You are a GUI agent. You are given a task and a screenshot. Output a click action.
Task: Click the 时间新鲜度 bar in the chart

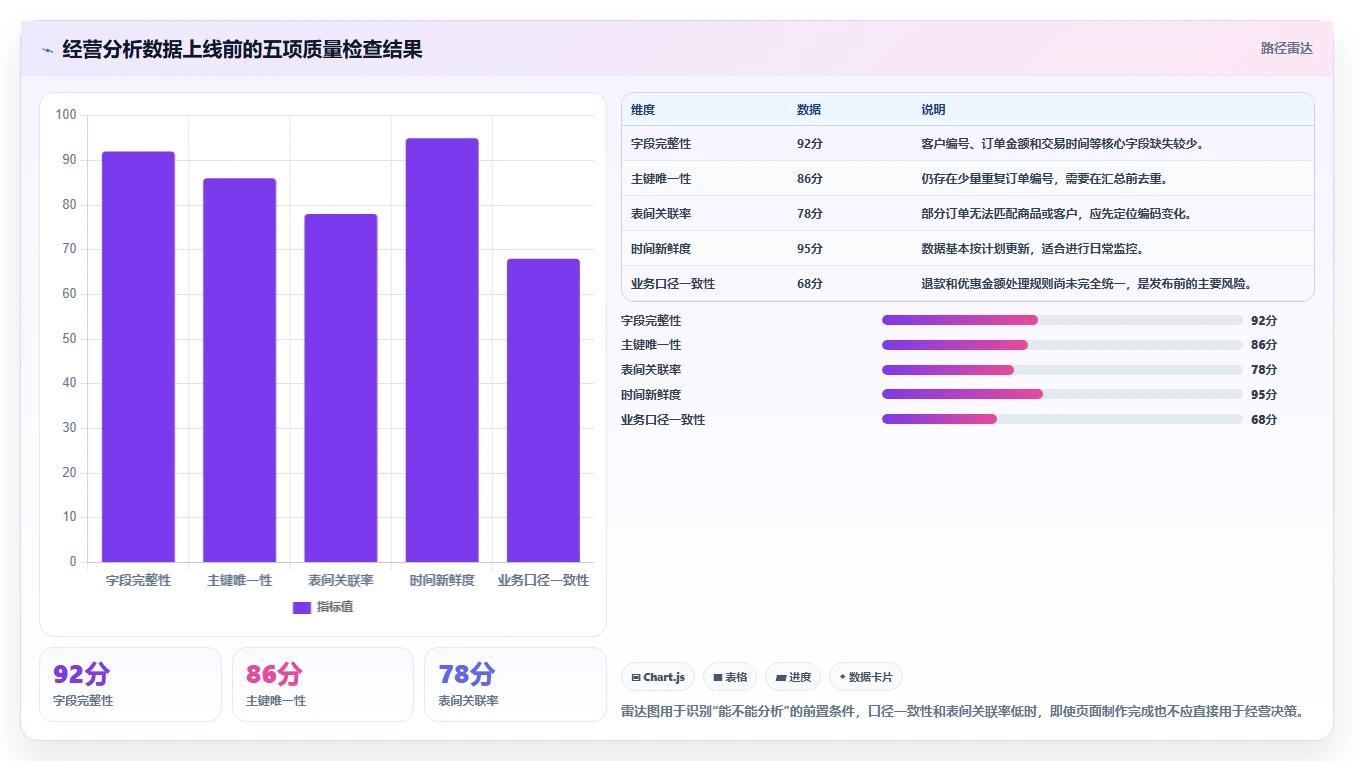(442, 350)
